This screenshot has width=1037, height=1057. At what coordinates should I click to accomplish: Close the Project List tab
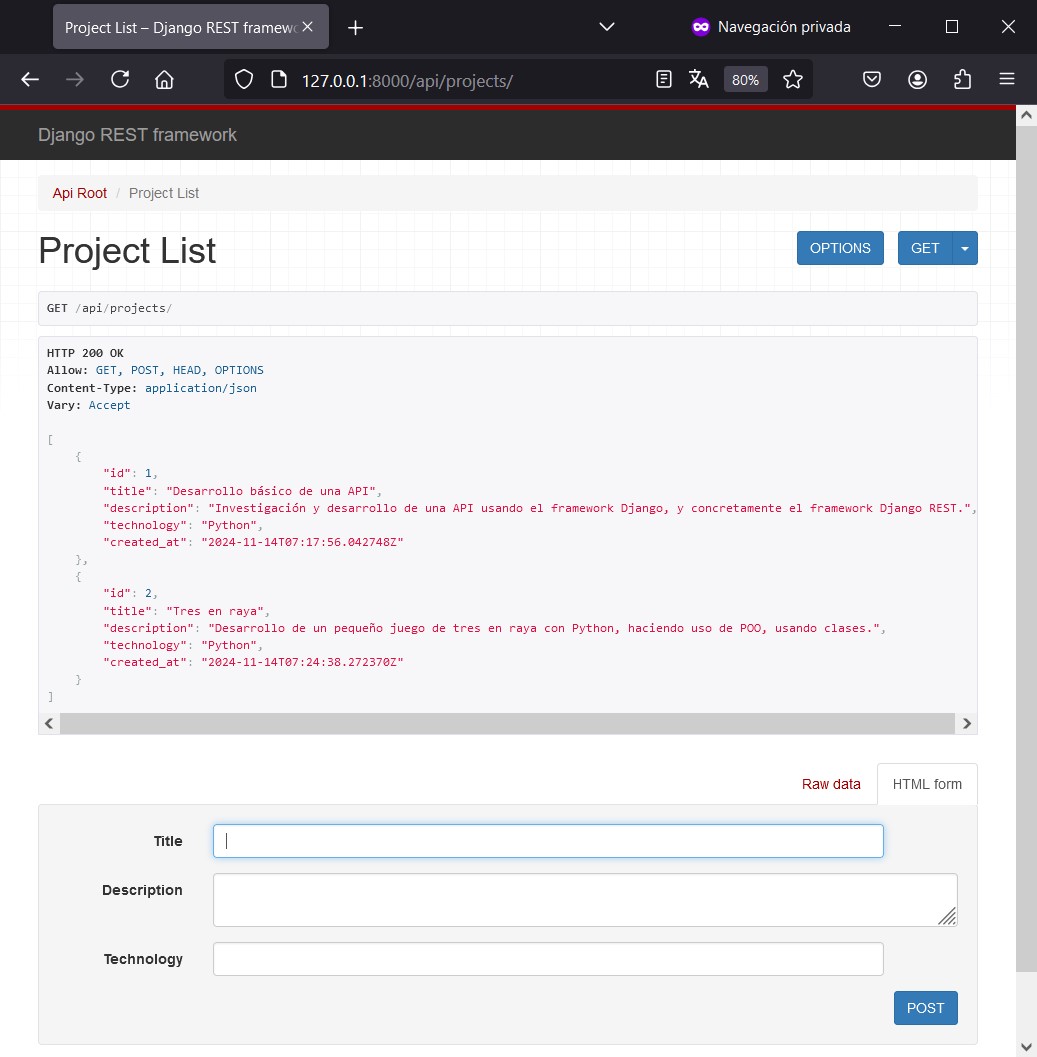307,27
